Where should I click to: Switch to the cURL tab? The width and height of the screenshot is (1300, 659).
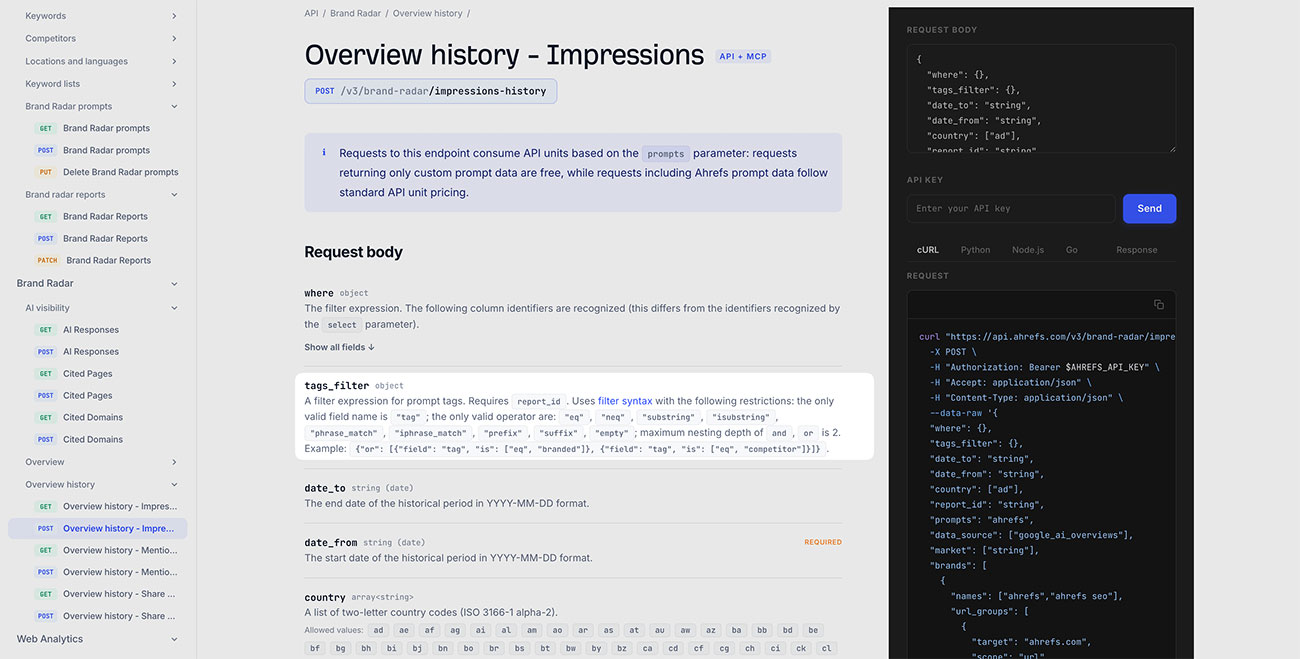[x=928, y=250]
